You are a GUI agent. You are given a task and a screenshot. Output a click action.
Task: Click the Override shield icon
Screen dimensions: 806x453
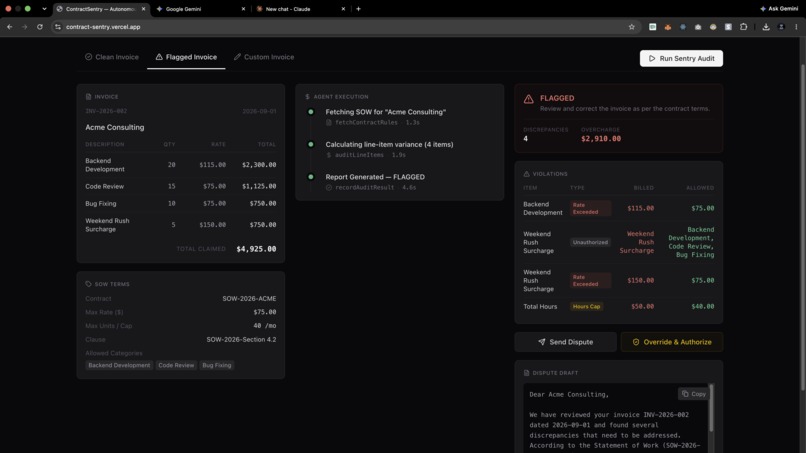(x=636, y=342)
